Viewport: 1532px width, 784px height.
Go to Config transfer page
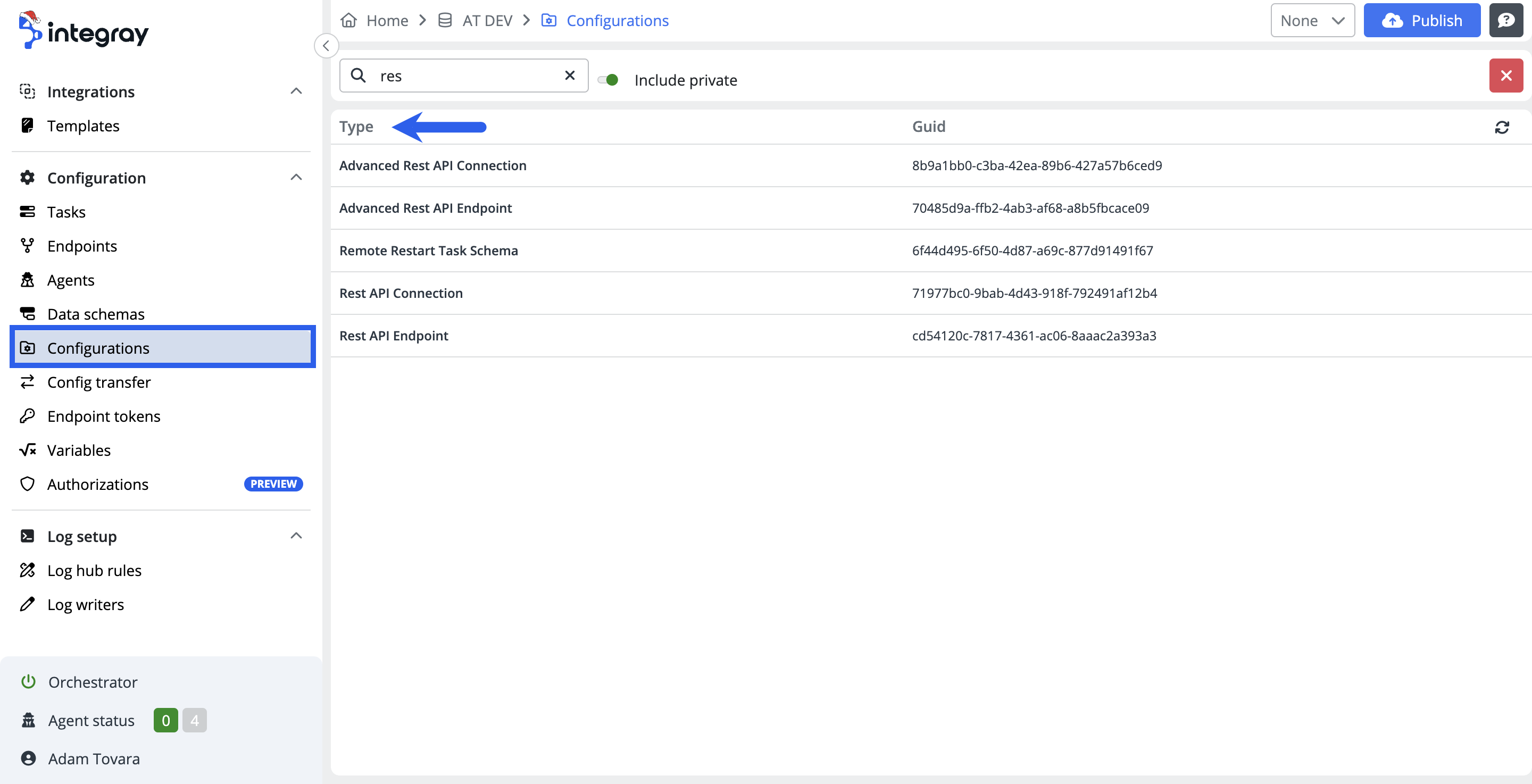pos(99,382)
